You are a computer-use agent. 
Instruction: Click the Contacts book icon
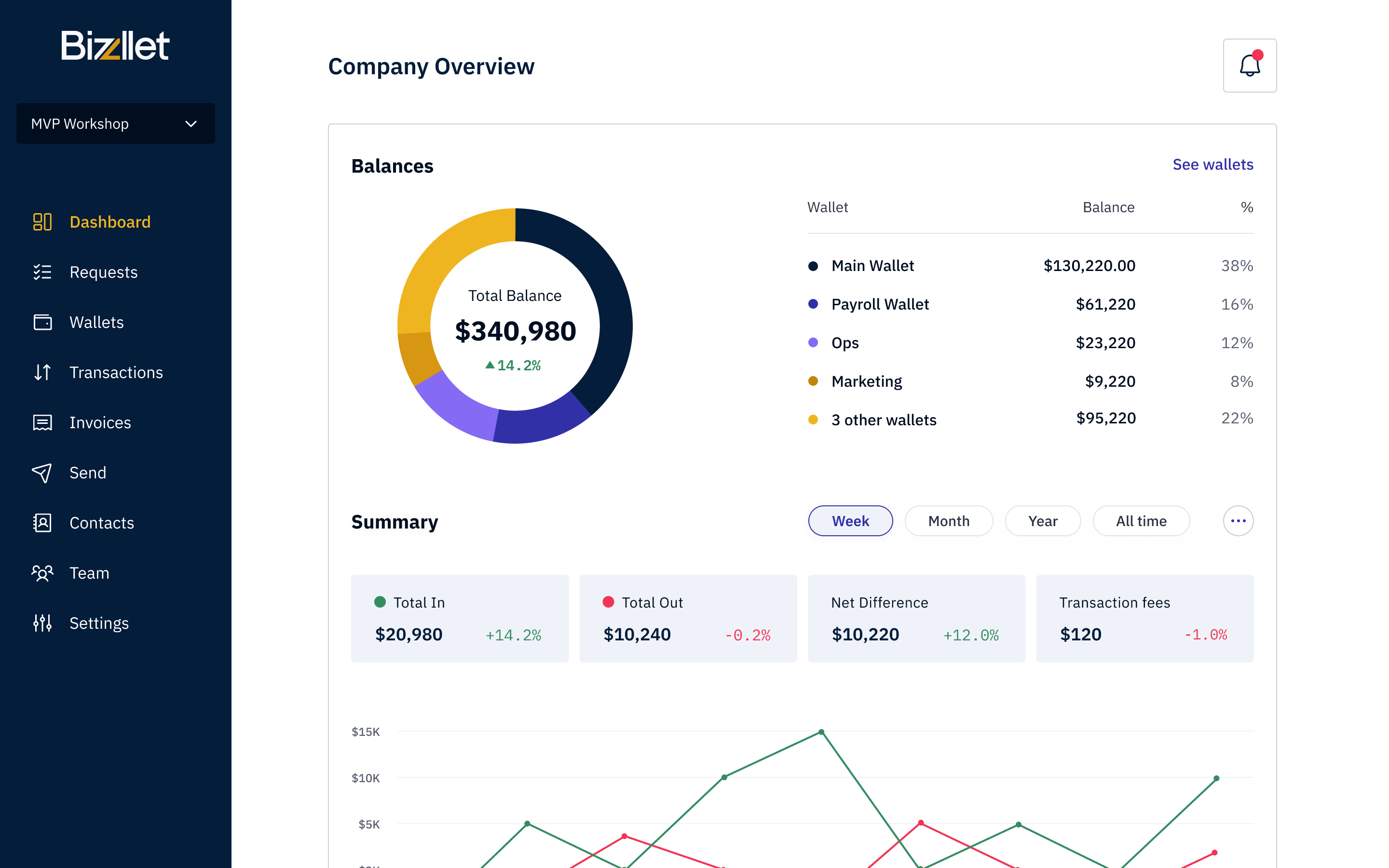pos(42,522)
